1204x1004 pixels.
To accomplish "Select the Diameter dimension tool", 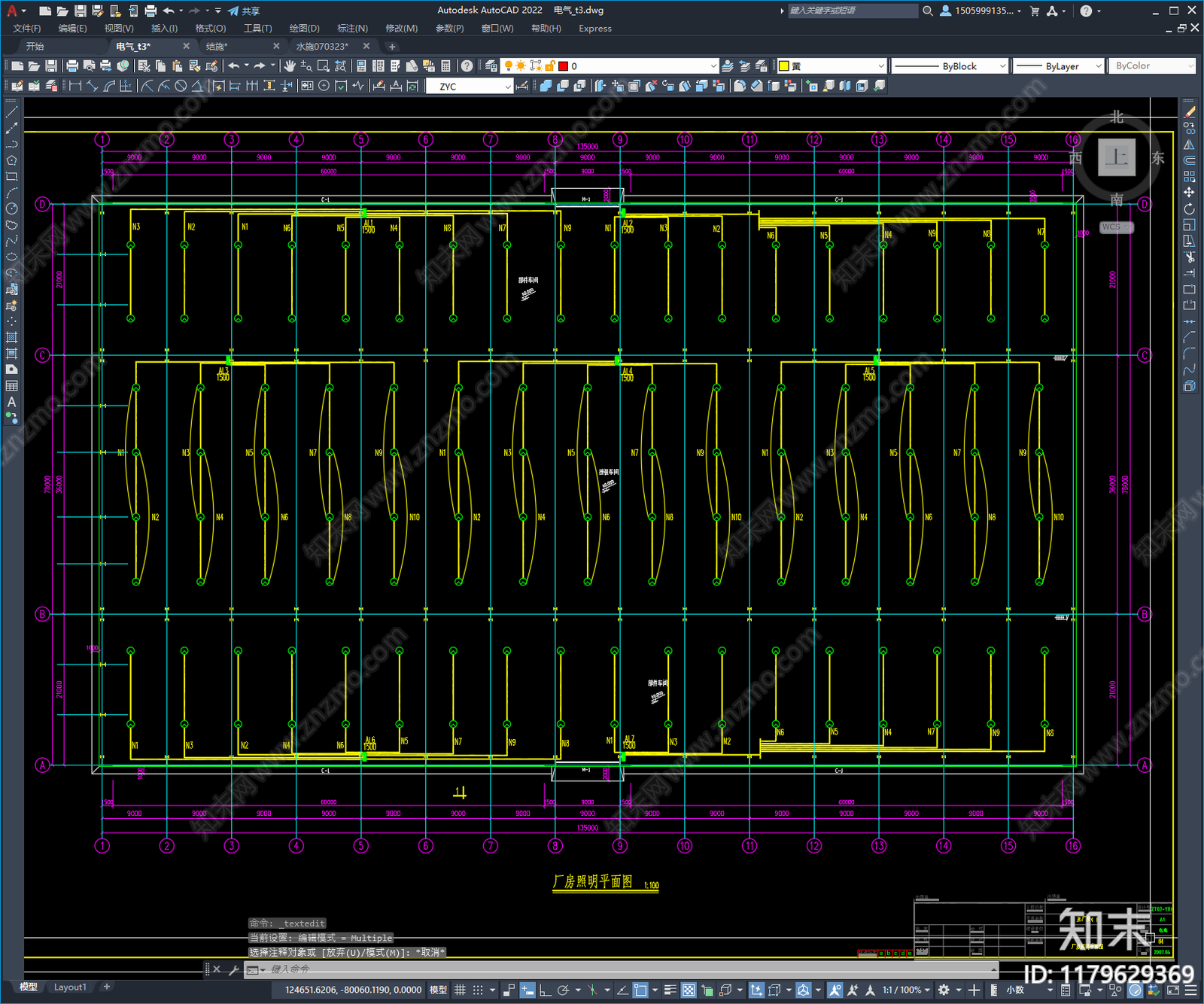I will click(181, 86).
